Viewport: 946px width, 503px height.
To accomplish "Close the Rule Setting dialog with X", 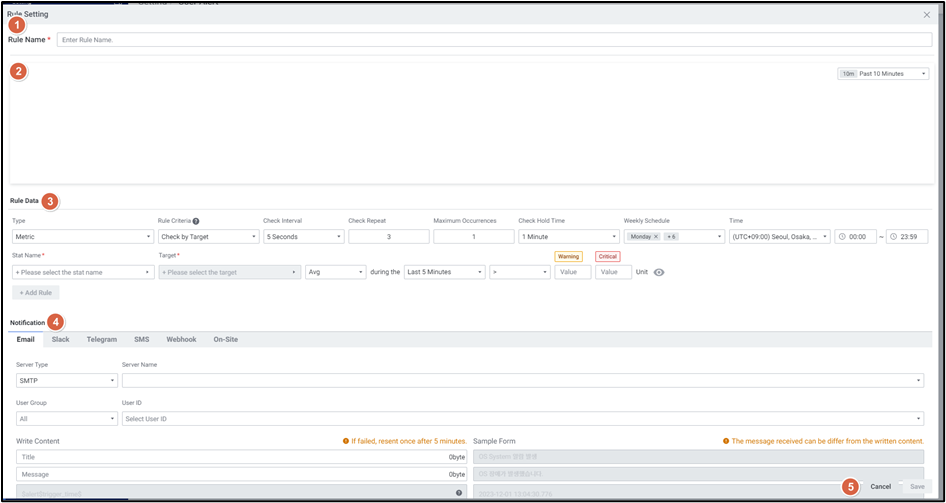I will (x=926, y=15).
